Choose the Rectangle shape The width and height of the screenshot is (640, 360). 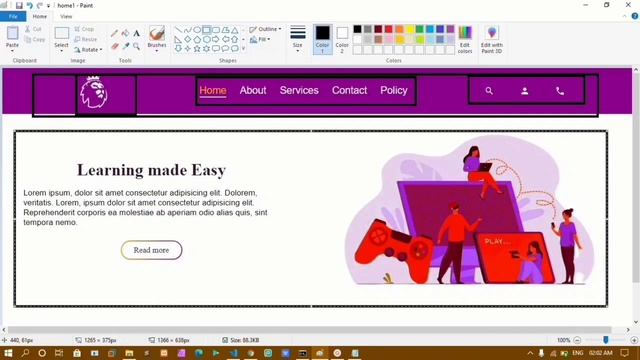(207, 30)
